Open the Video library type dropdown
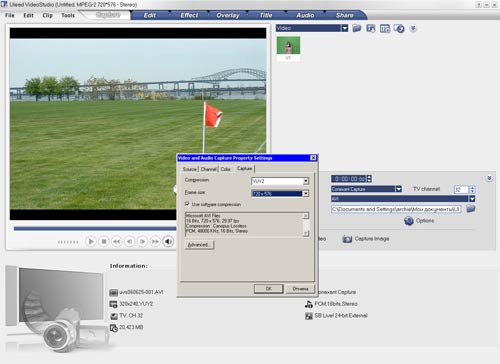The width and height of the screenshot is (500, 364). point(345,28)
